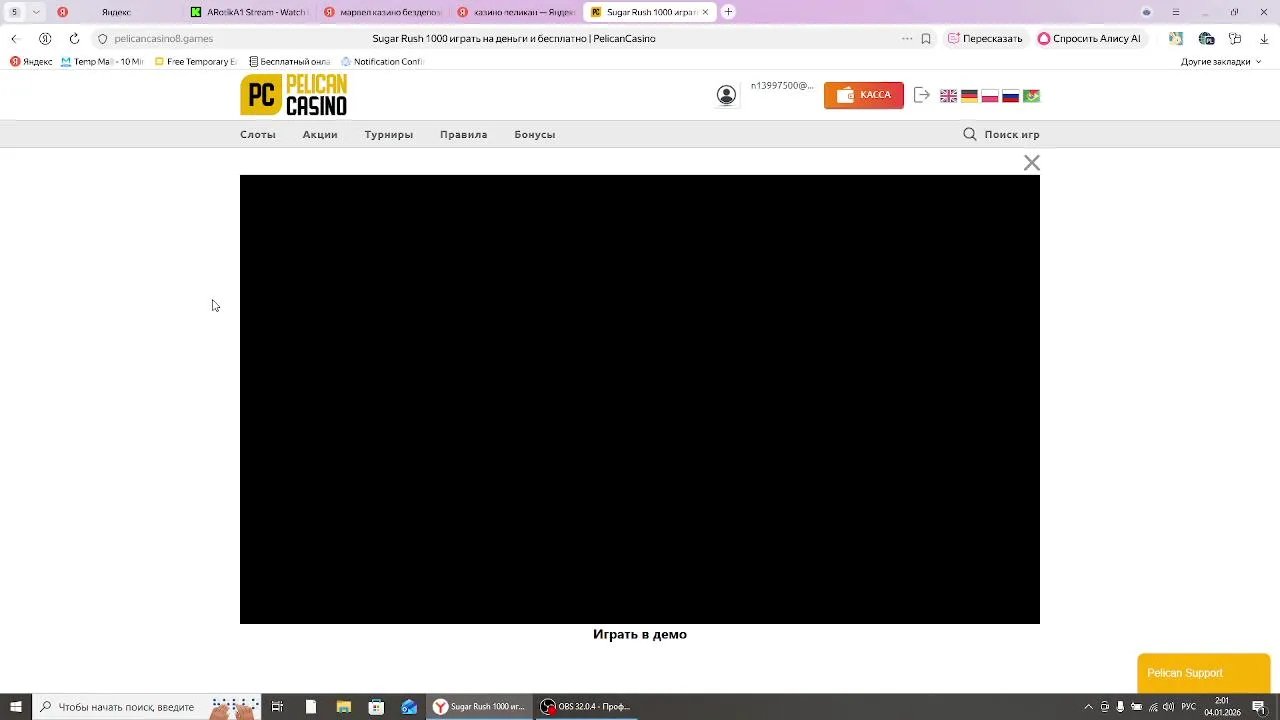Viewport: 1280px width, 720px height.
Task: Reload the page with the refresh icon
Action: [x=74, y=38]
